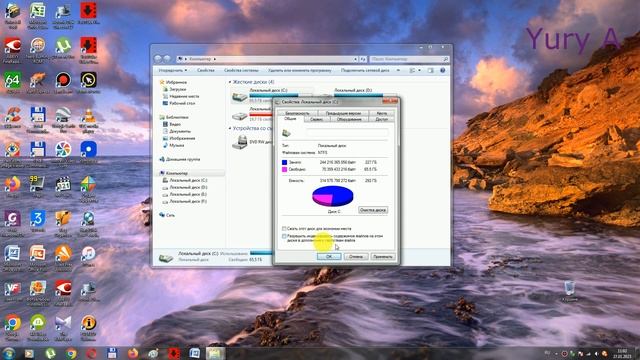Click the disk label text field
640x360 pixels.
(x=347, y=133)
